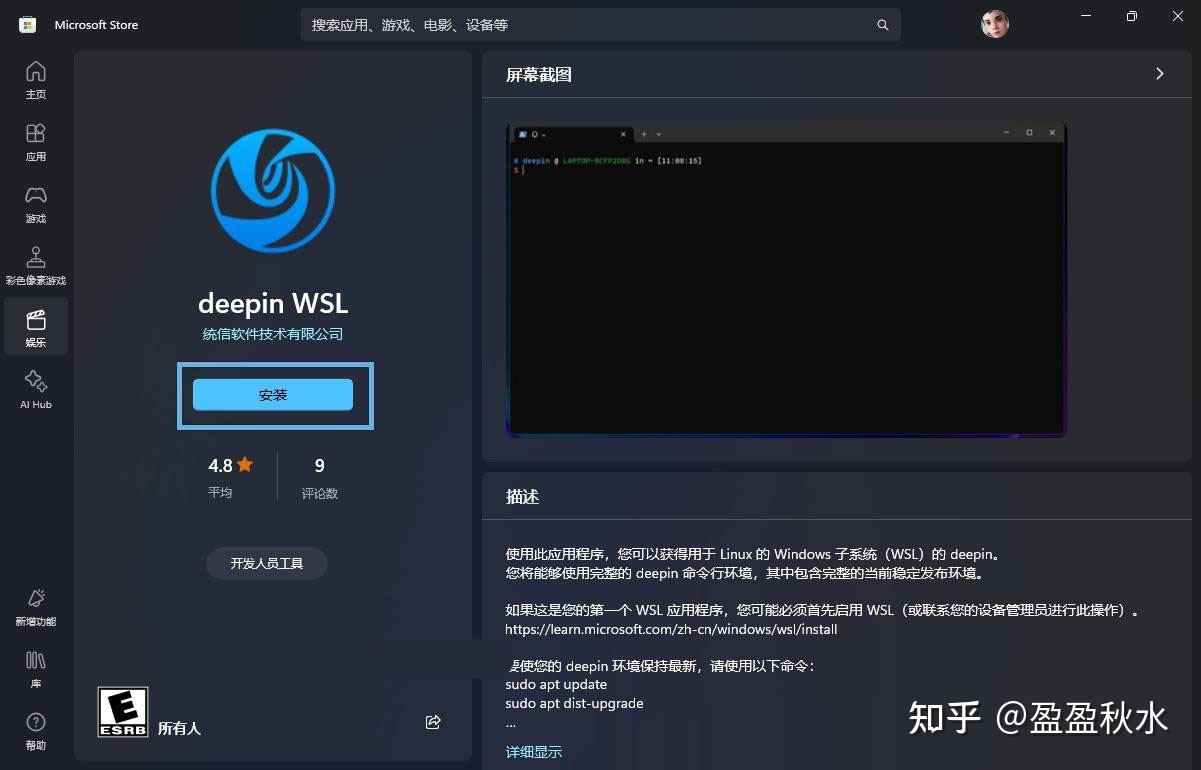Open the 主页 home section

click(35, 80)
